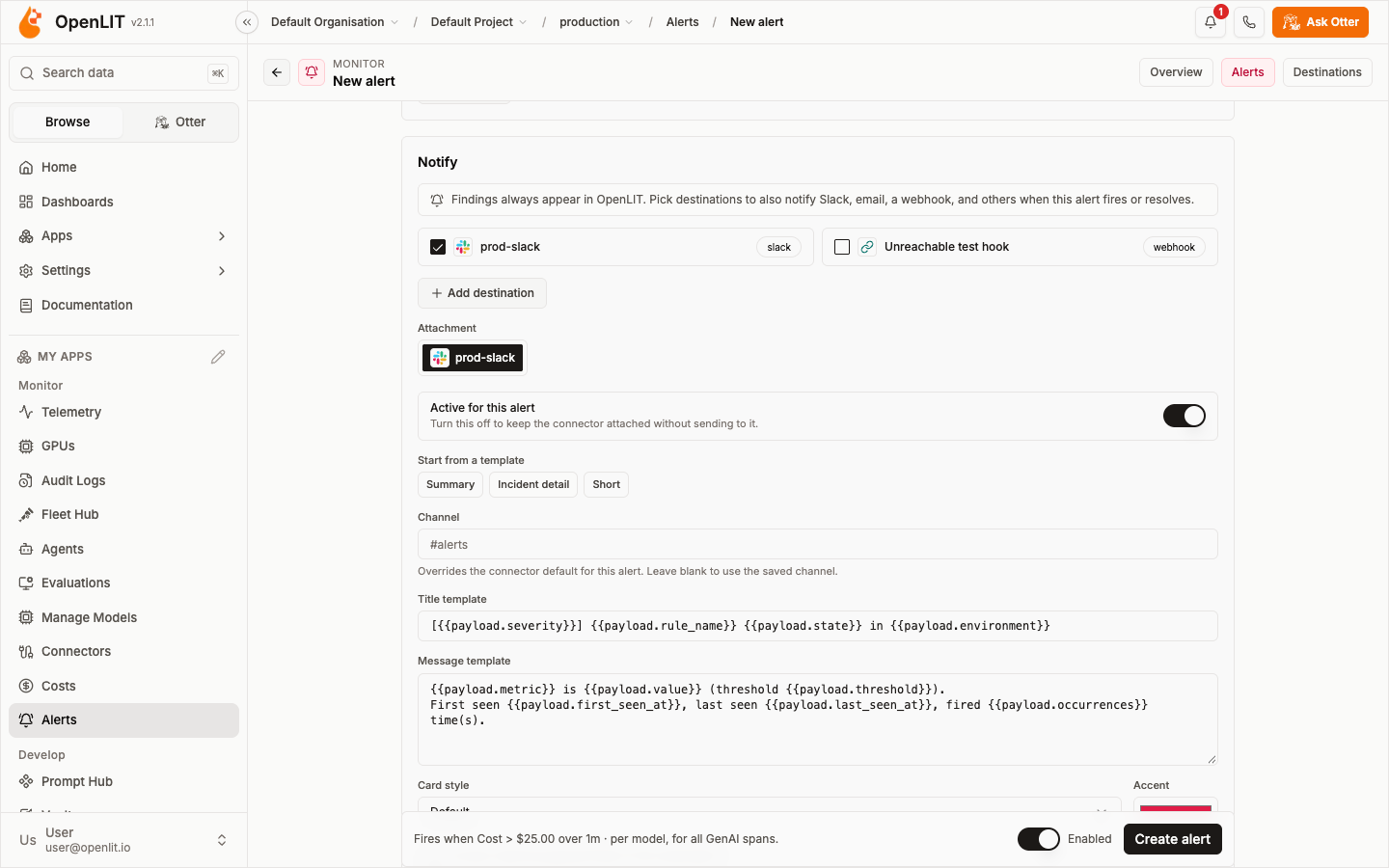Click the Add destination button
The image size is (1389, 868).
482,293
